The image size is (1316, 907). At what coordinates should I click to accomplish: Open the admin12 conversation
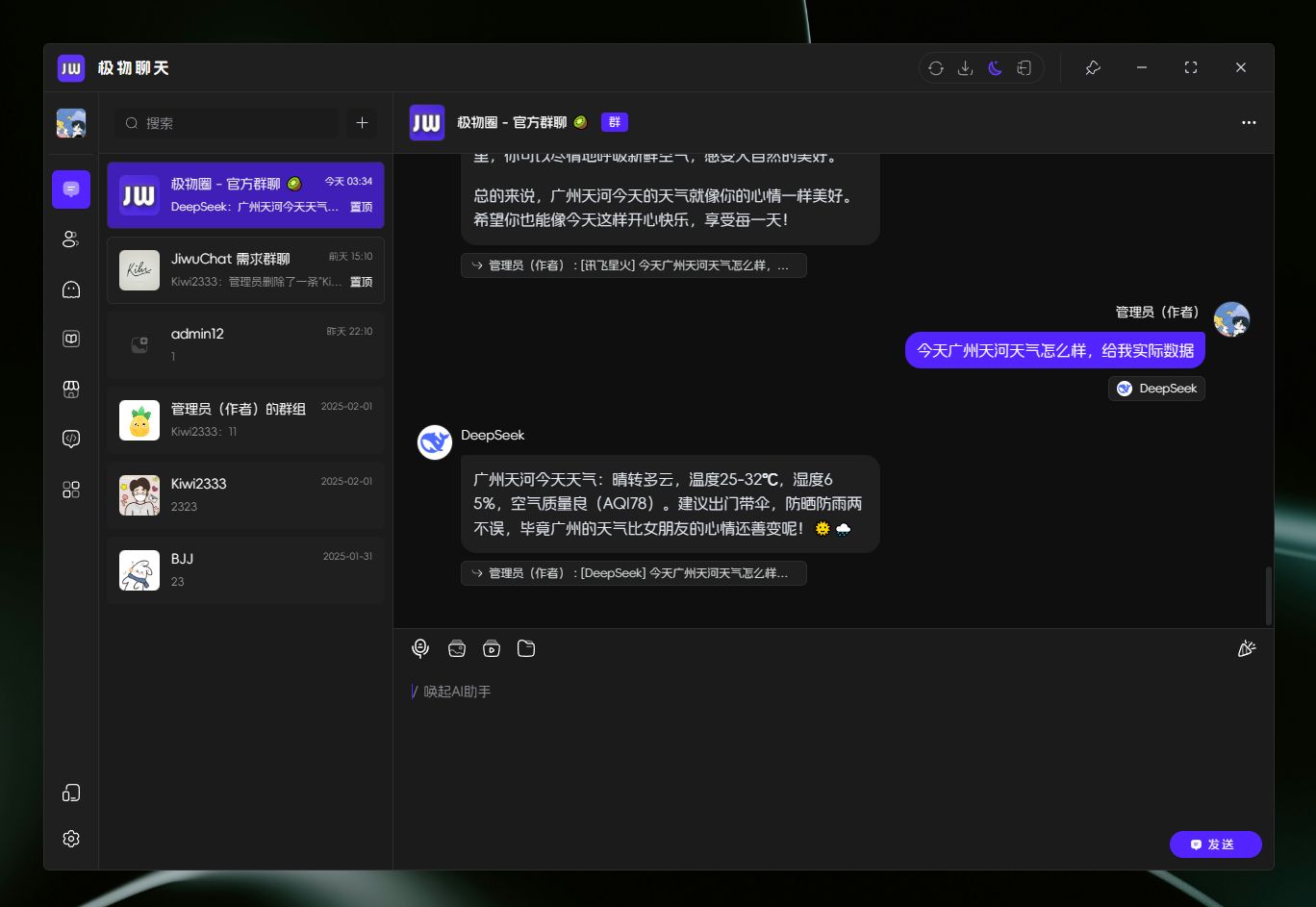click(246, 345)
